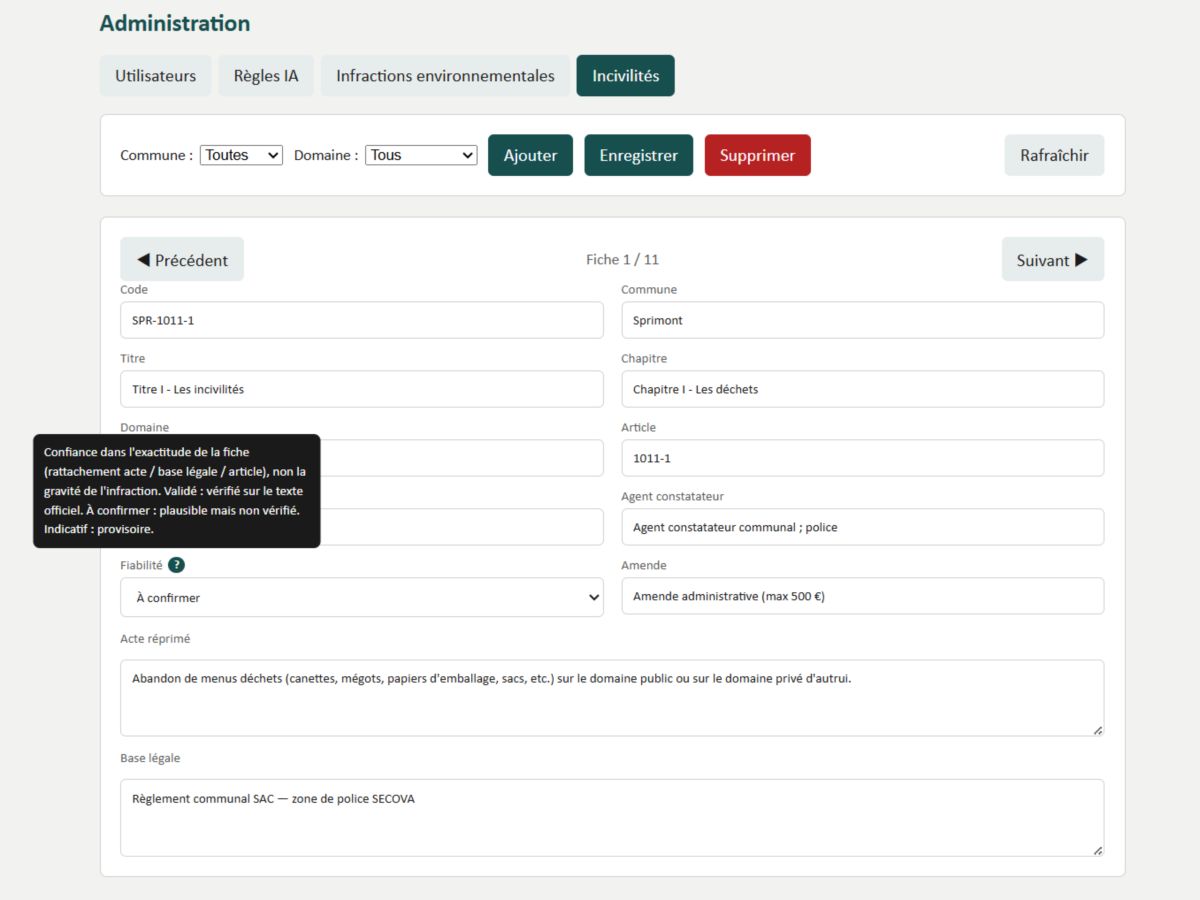This screenshot has width=1200, height=900.
Task: Click the Fiabilité help question-mark icon
Action: click(176, 565)
